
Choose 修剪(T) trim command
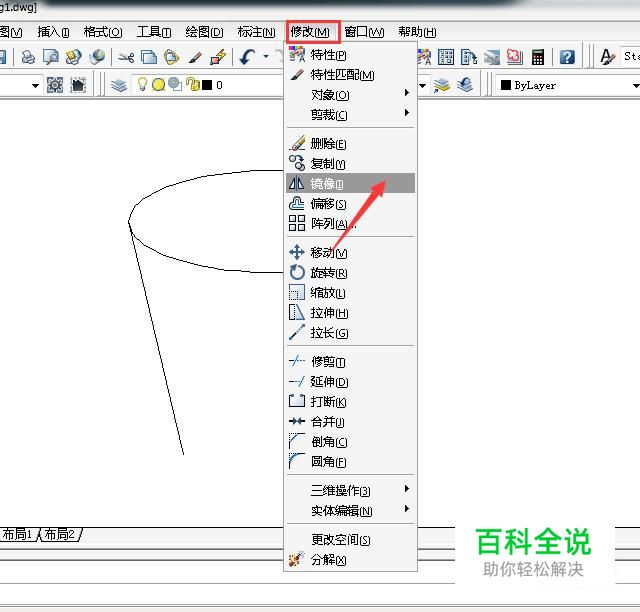point(351,361)
